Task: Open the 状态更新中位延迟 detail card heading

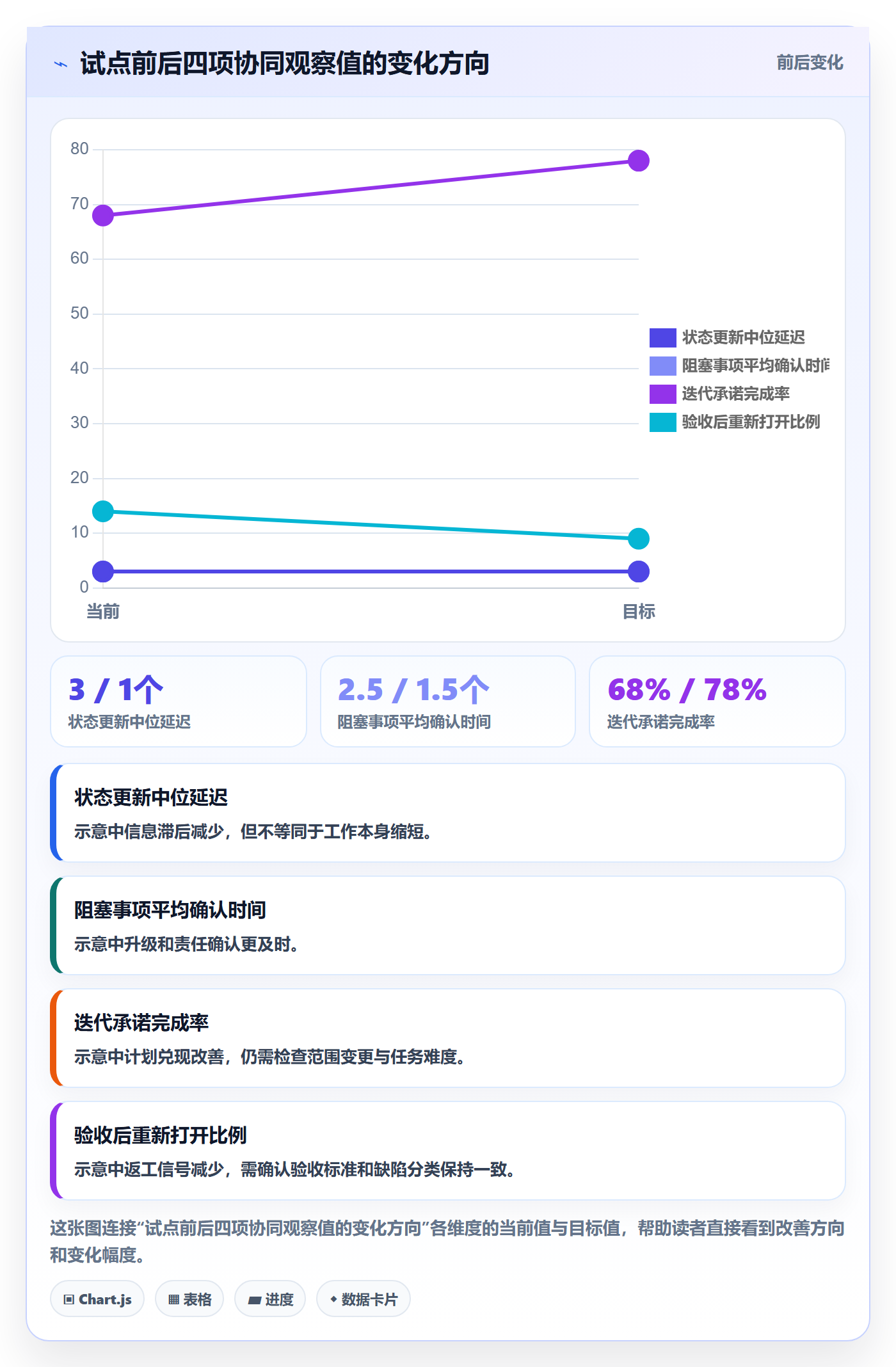Action: pos(151,797)
